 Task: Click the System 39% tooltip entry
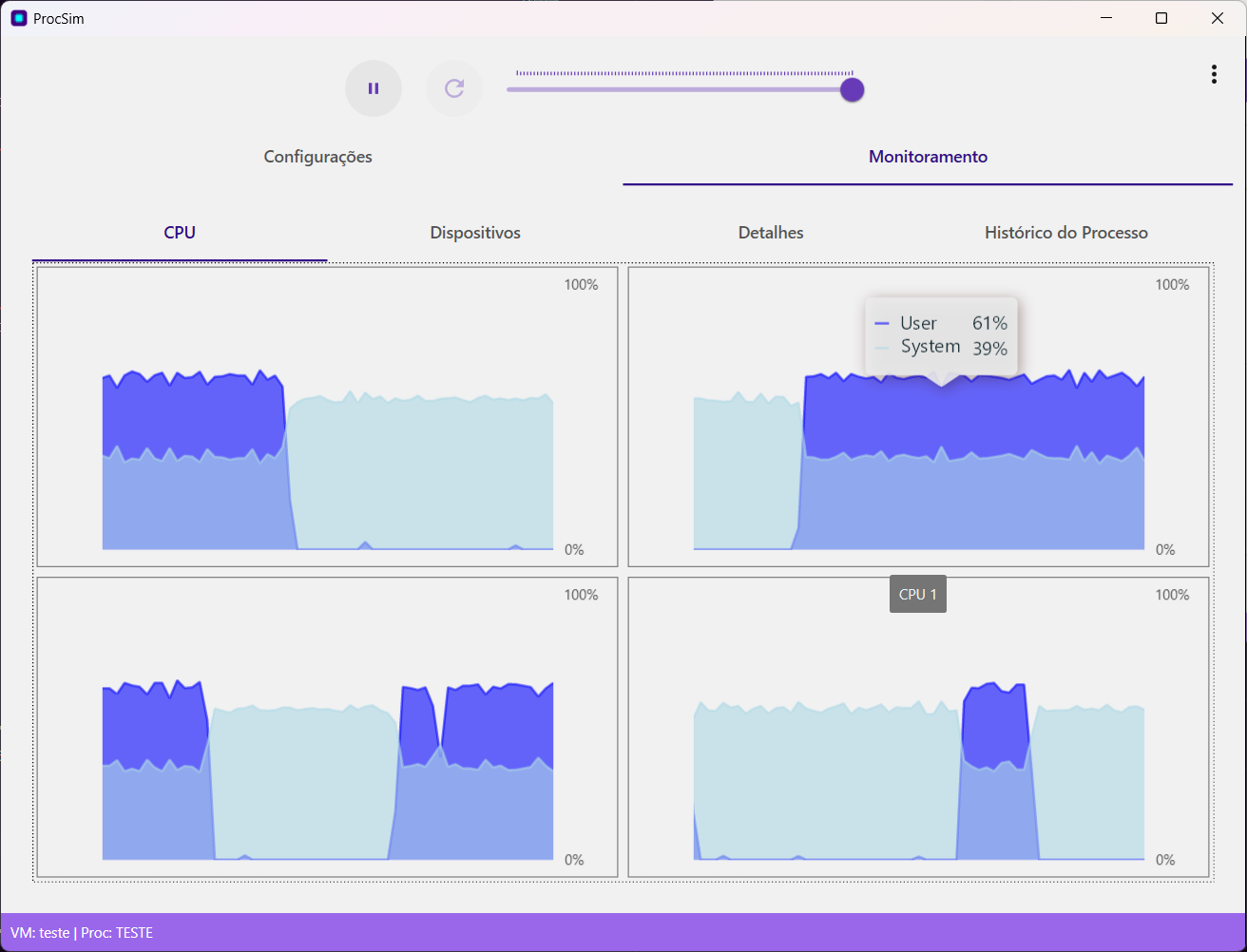941,348
